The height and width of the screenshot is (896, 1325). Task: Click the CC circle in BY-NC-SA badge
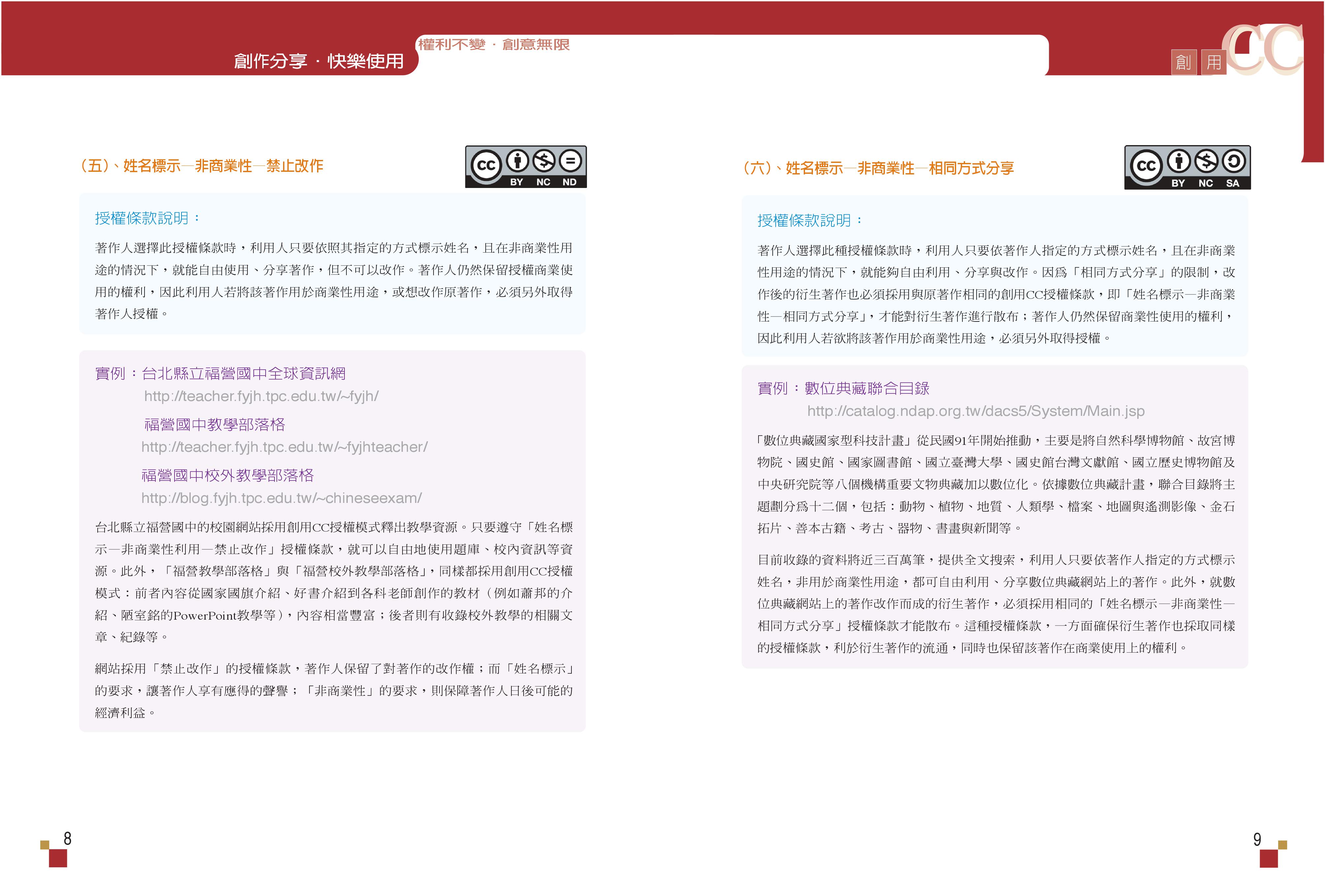click(1146, 166)
